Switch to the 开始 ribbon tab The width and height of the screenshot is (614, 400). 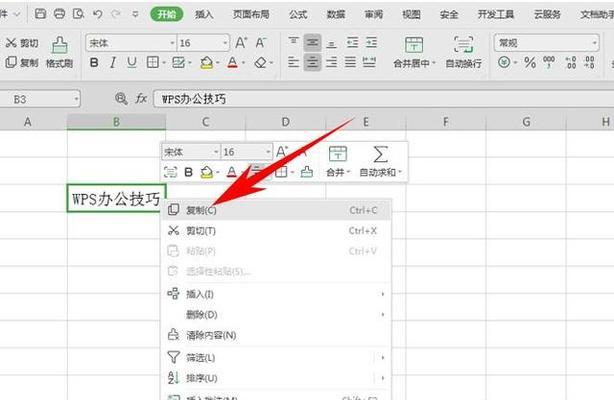167,14
